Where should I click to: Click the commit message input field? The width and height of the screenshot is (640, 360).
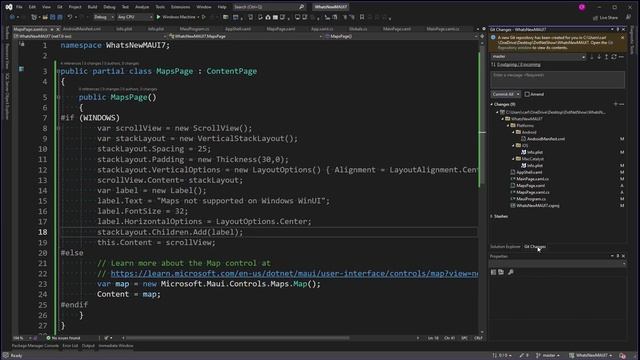coord(557,80)
